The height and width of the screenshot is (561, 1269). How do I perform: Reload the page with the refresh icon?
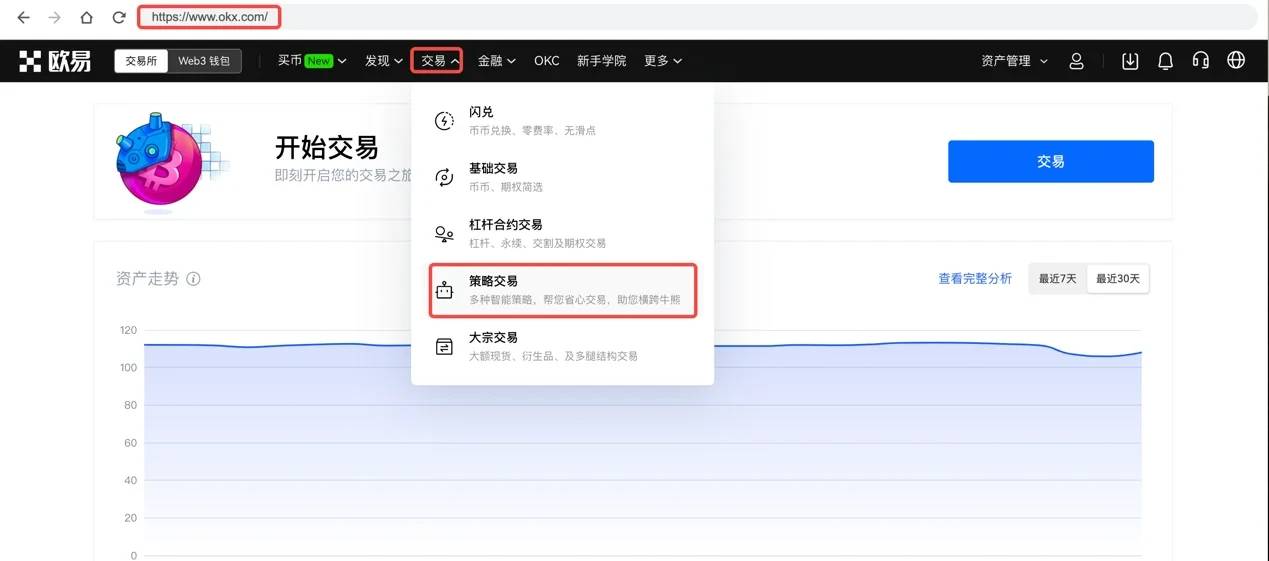click(119, 18)
